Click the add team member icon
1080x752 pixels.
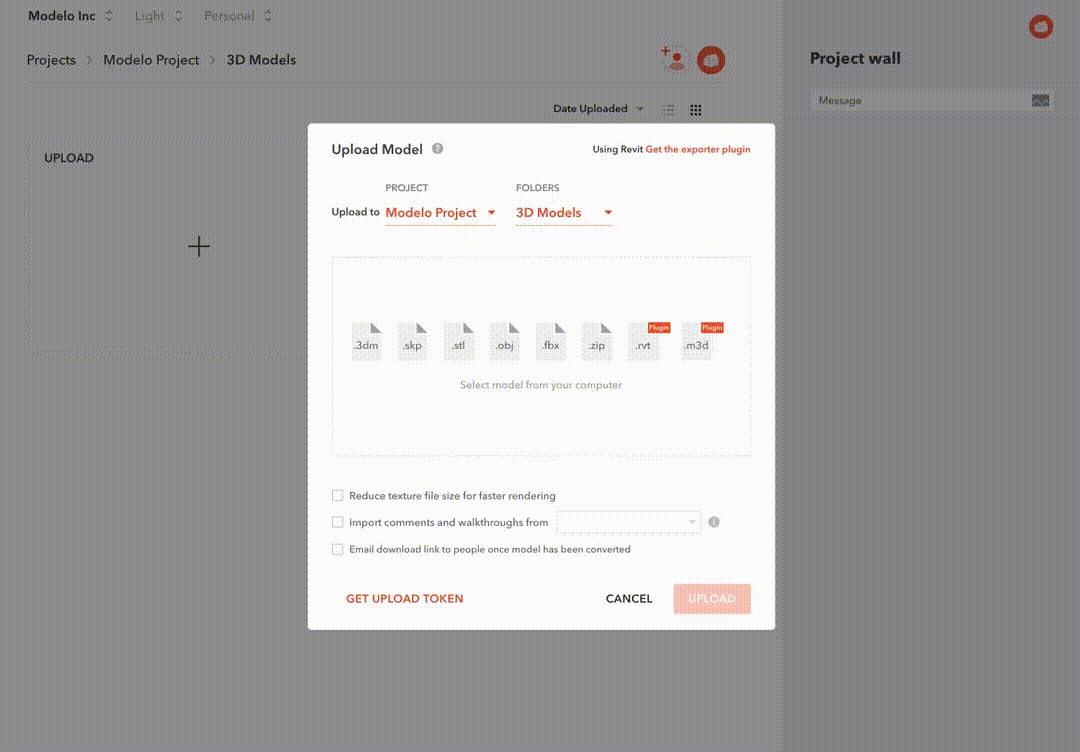point(673,59)
